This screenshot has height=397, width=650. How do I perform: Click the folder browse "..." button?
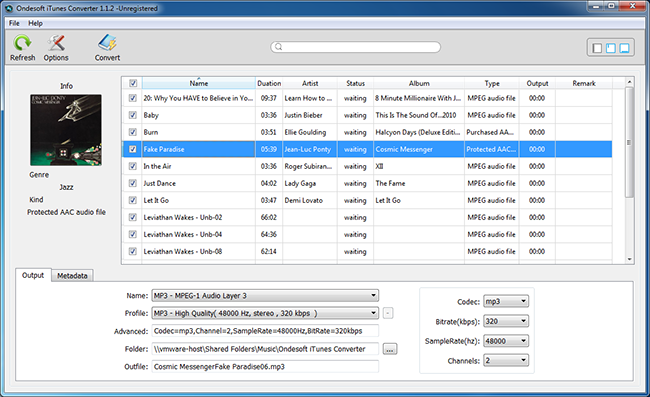click(x=389, y=349)
